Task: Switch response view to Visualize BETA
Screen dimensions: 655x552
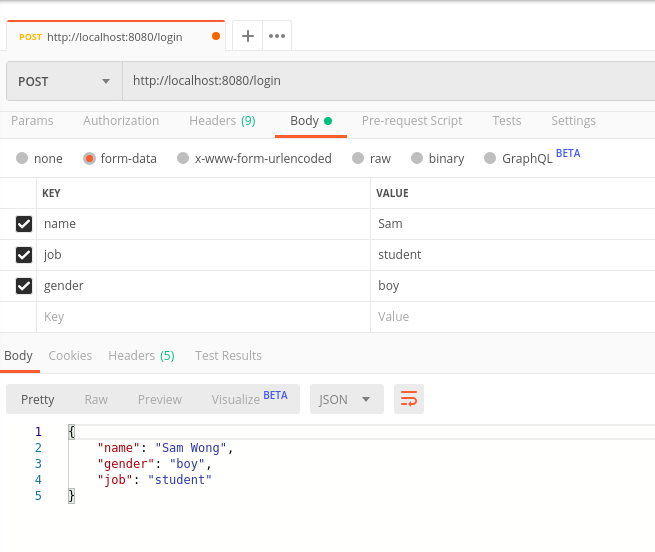Action: pyautogui.click(x=249, y=399)
